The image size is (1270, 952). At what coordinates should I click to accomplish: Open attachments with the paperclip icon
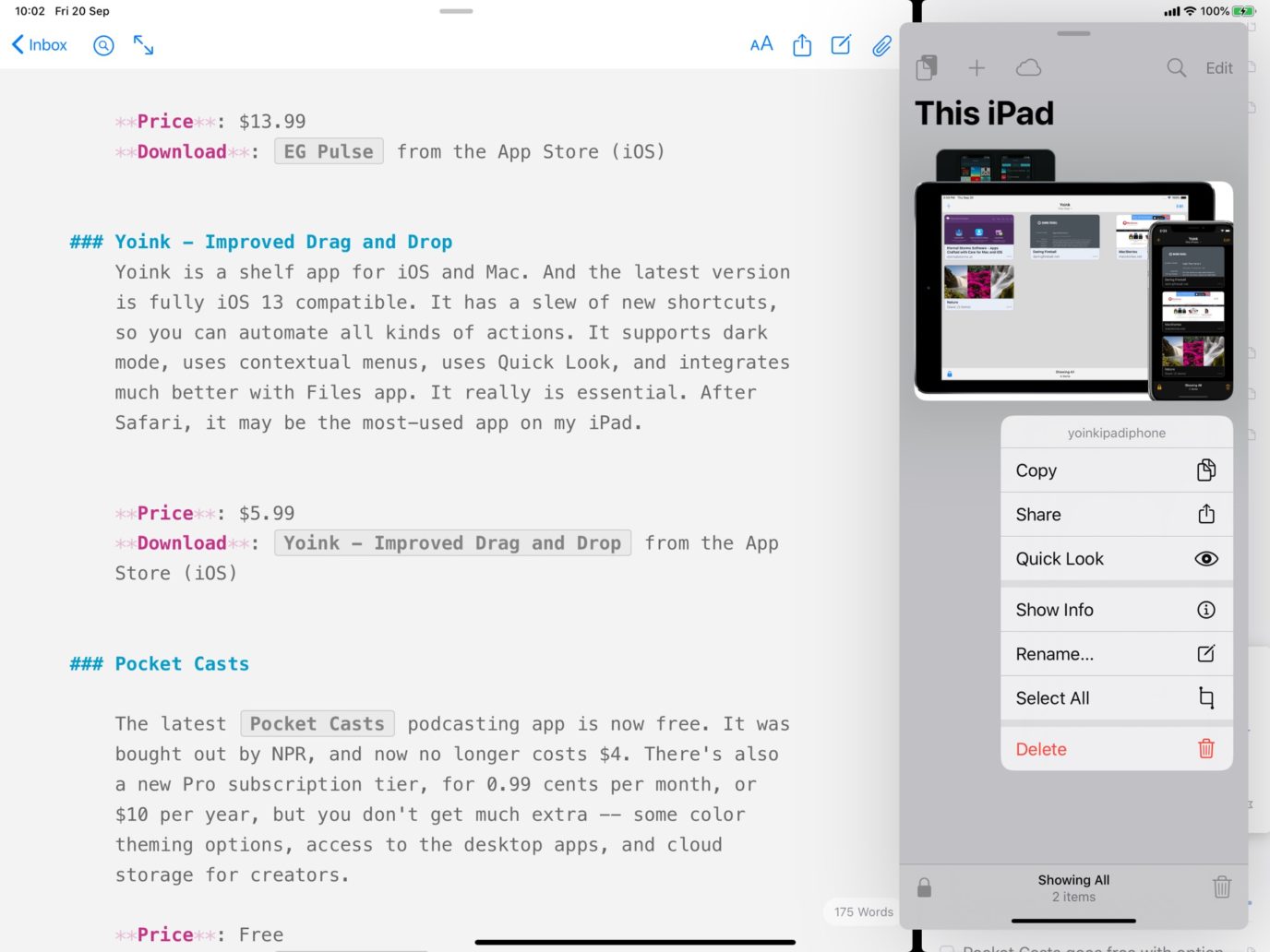[x=881, y=44]
